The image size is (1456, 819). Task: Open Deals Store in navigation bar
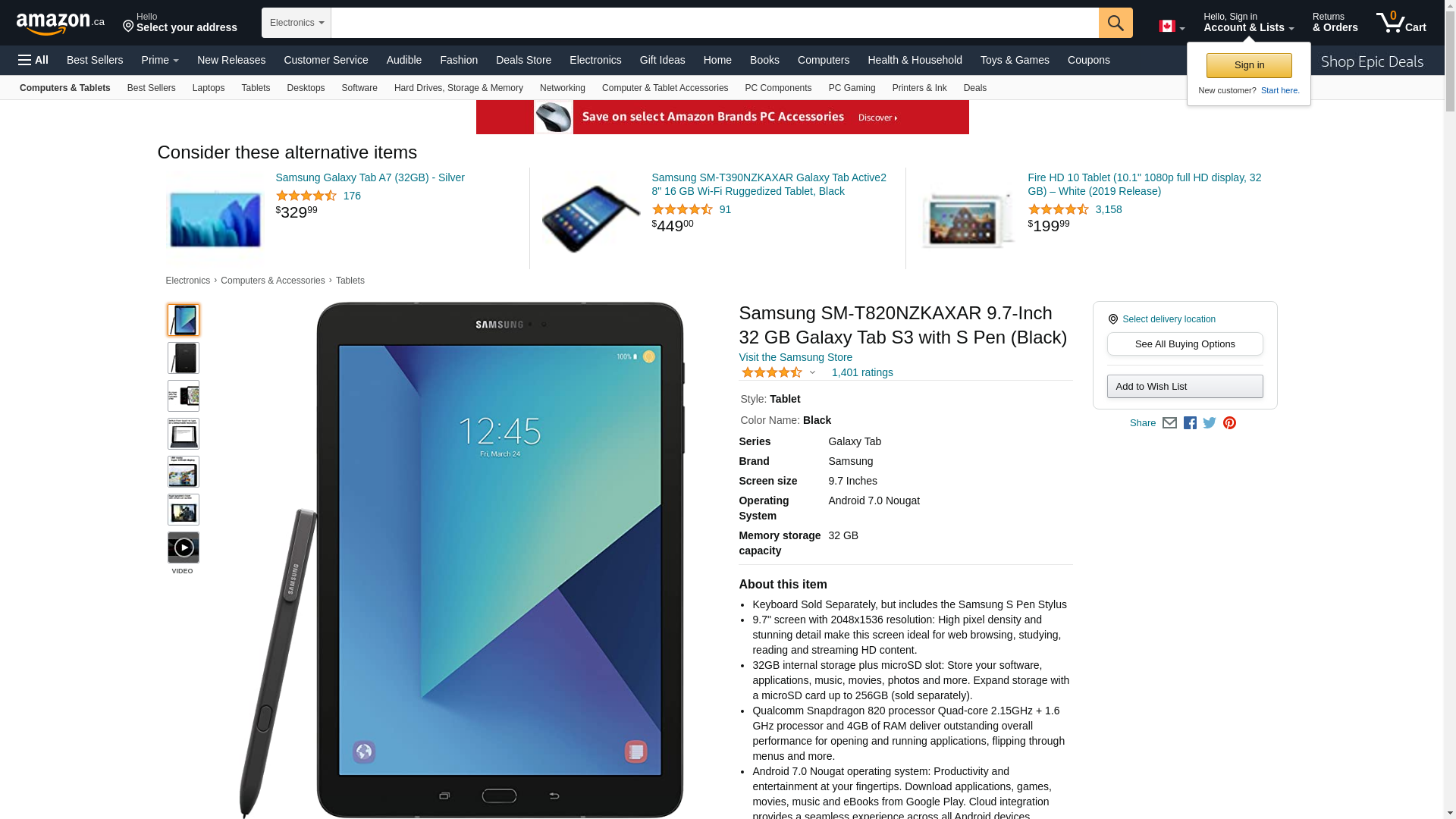[523, 60]
